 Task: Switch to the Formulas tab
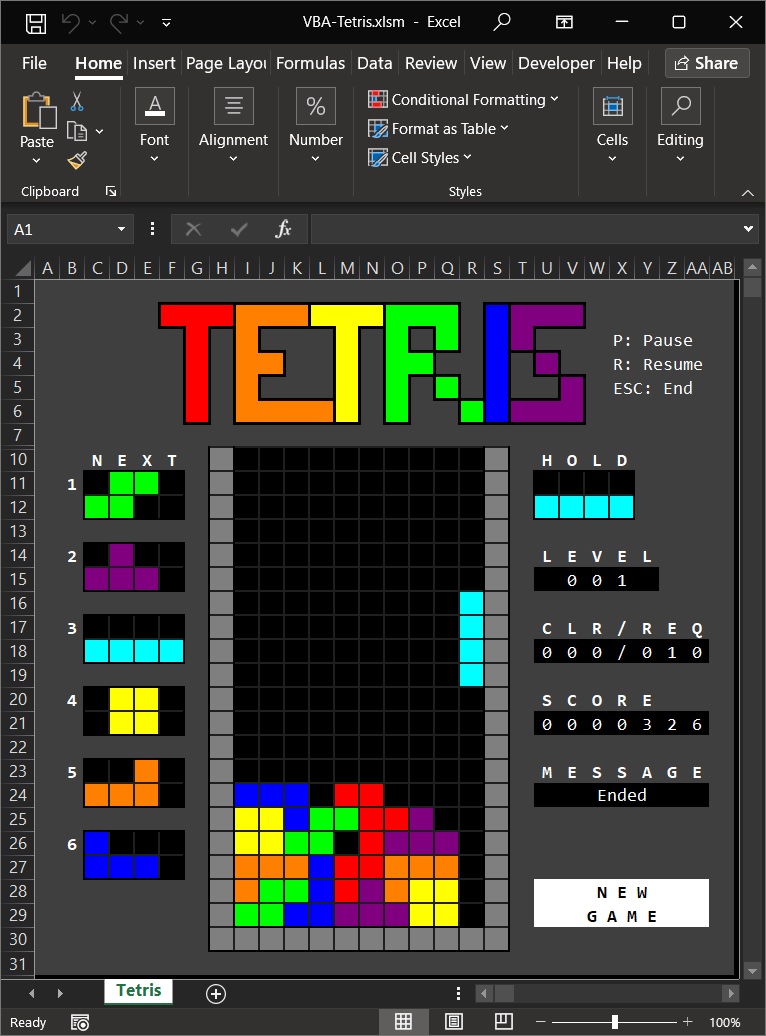coord(310,63)
